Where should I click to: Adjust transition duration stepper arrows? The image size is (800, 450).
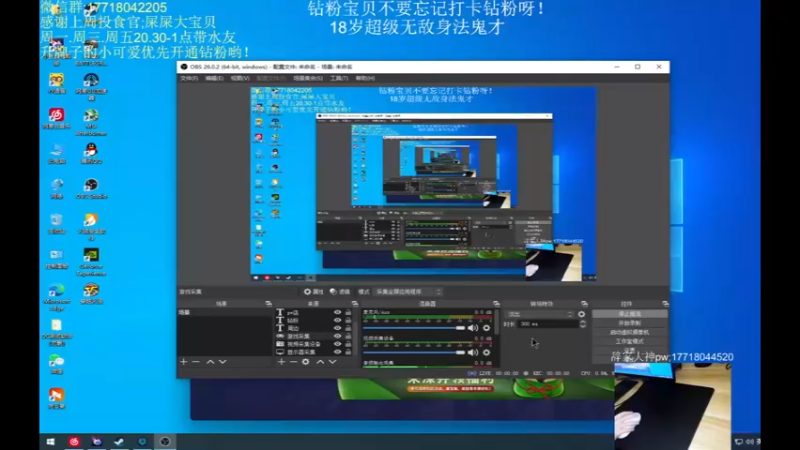tap(583, 324)
